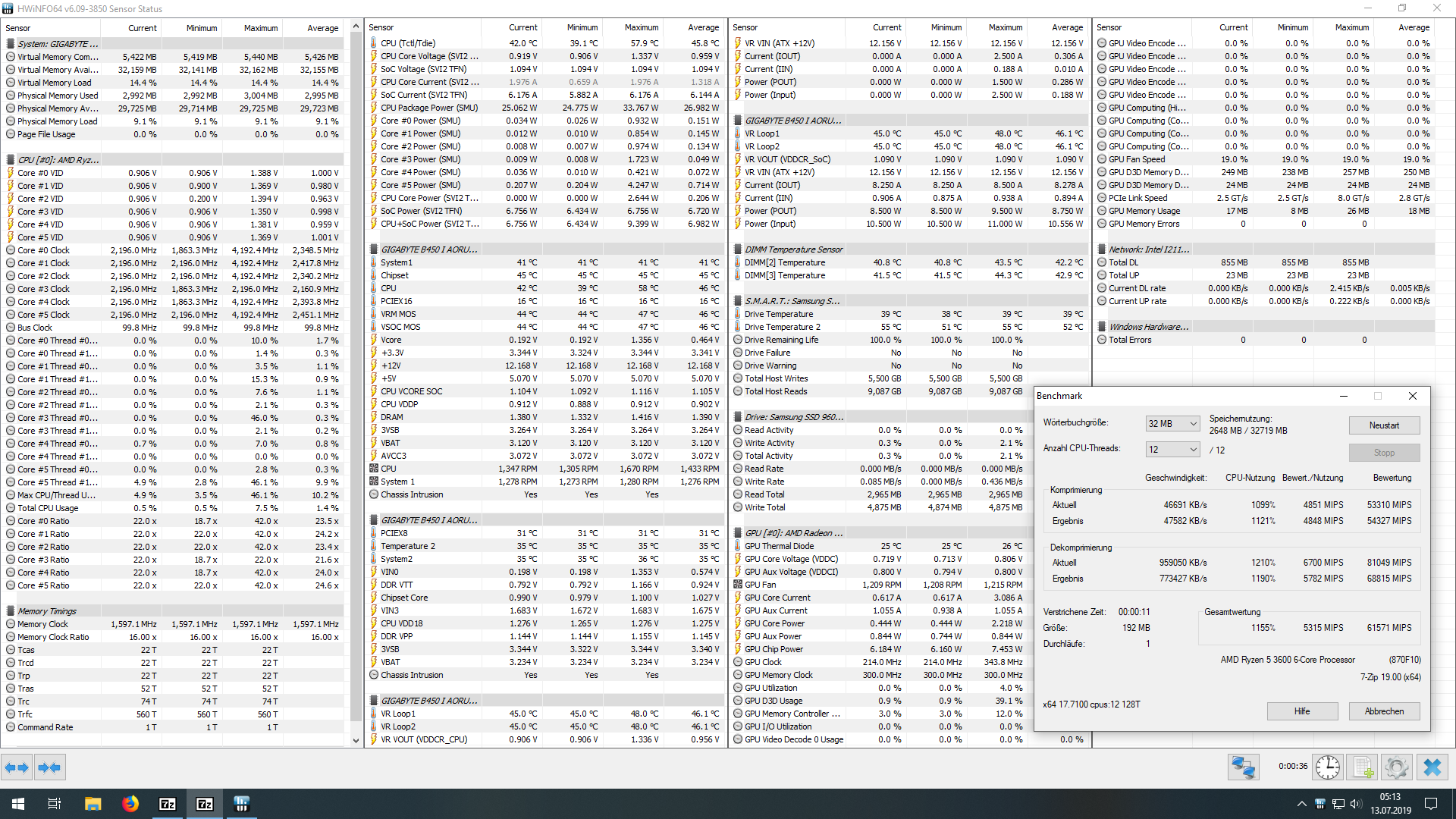The width and height of the screenshot is (1456, 819).
Task: Open the remote network monitoring icon
Action: click(1243, 767)
